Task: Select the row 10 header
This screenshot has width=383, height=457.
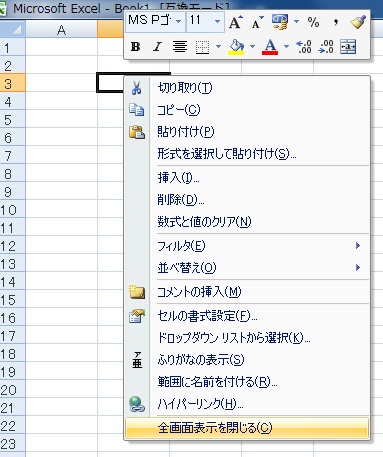Action: 12,210
